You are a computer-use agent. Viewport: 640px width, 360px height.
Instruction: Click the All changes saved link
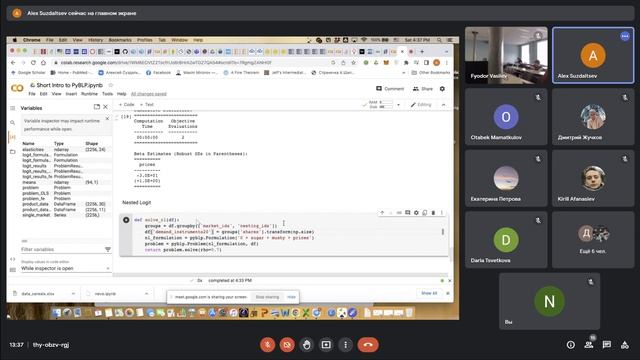[x=149, y=94]
